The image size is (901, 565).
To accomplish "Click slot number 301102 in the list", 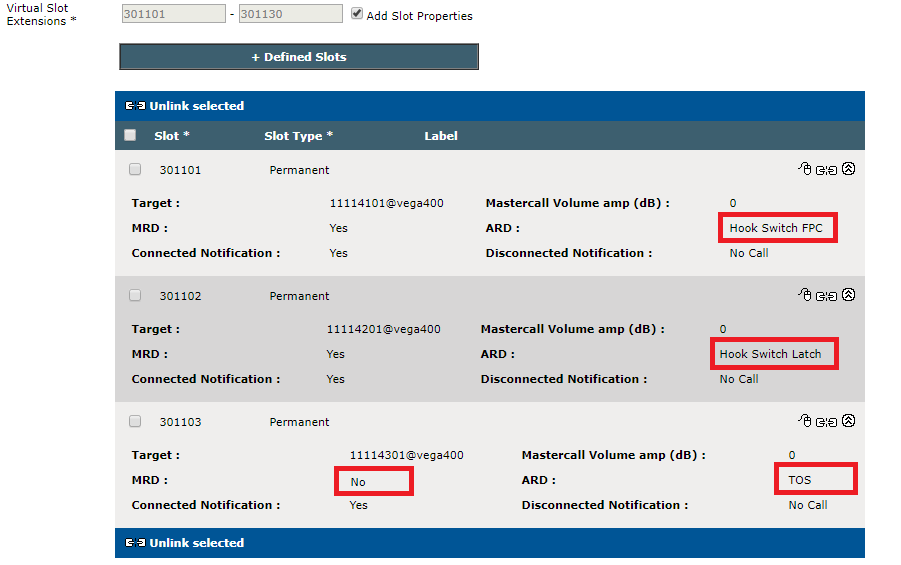I will 180,296.
